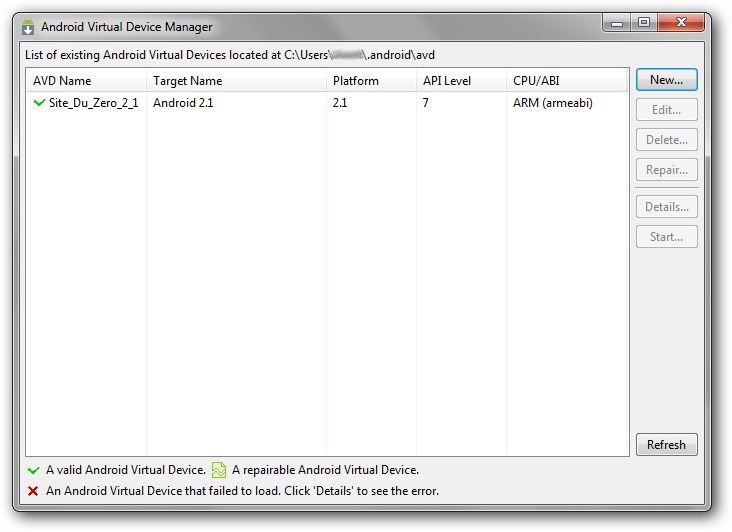The width and height of the screenshot is (732, 532).
Task: Select the Site_Du_Zero_2_1 device row
Action: point(327,103)
